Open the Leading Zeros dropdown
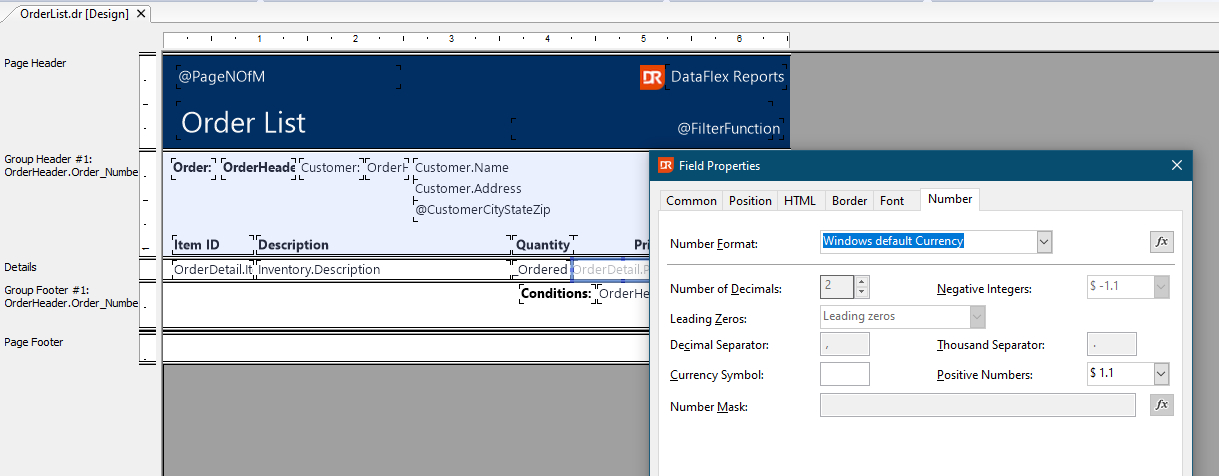 pos(977,317)
